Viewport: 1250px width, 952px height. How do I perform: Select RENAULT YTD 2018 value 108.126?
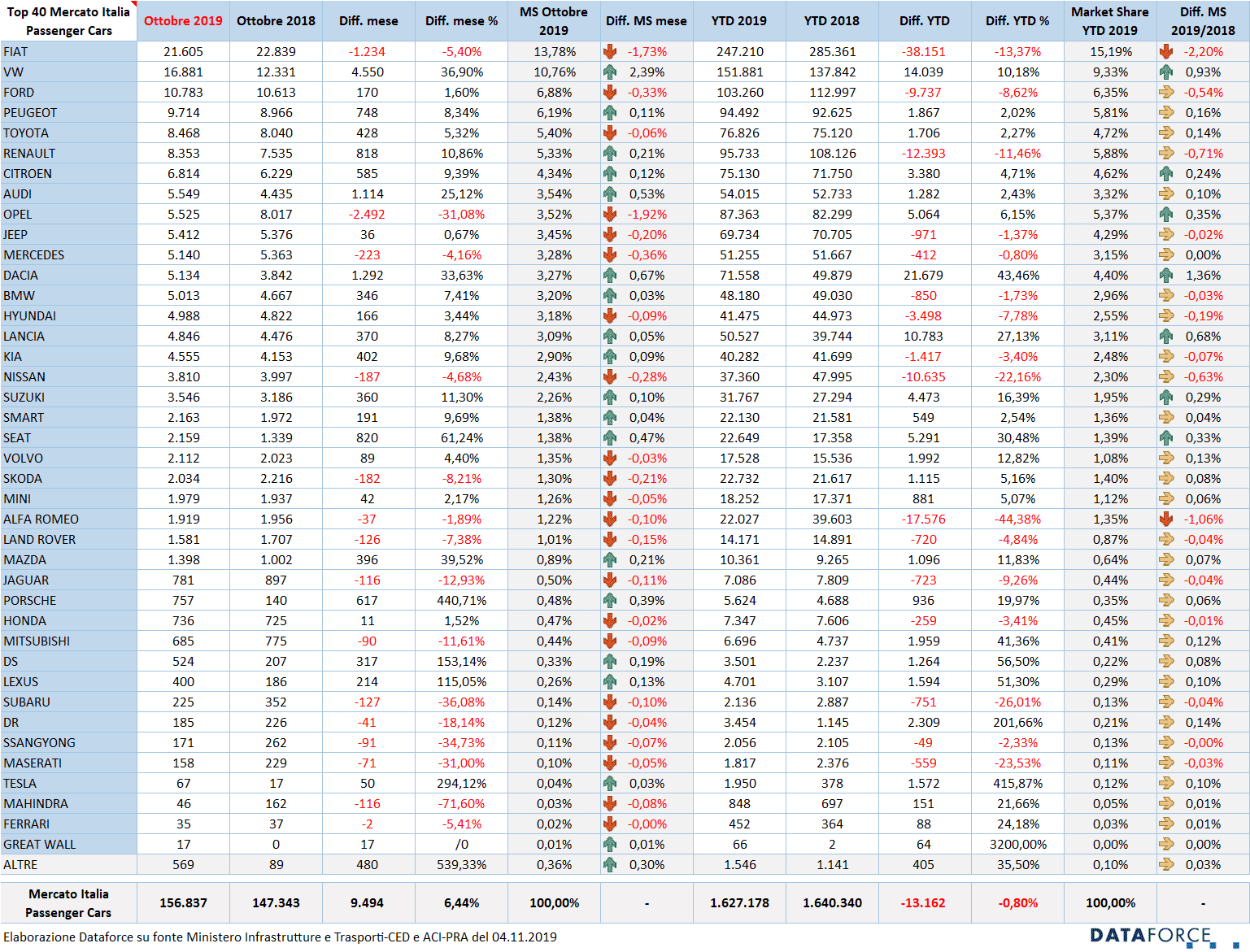coord(832,153)
